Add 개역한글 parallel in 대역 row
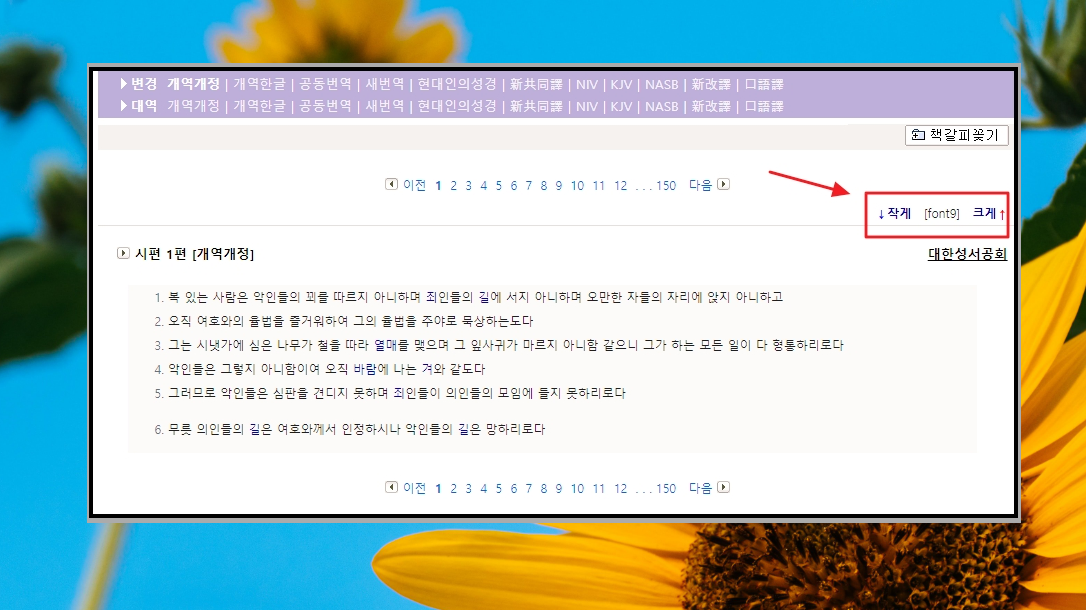 coord(259,106)
